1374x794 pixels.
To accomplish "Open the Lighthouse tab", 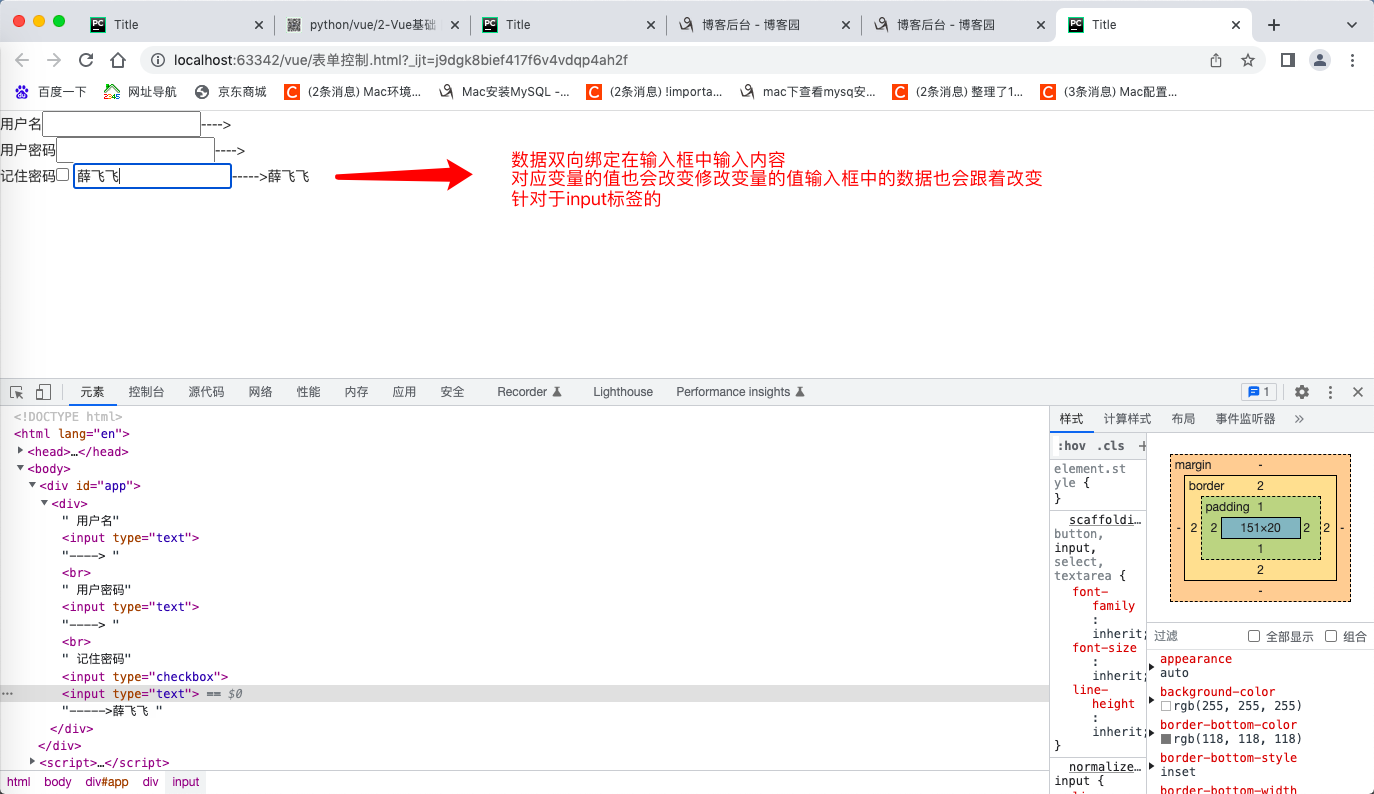I will tap(623, 392).
